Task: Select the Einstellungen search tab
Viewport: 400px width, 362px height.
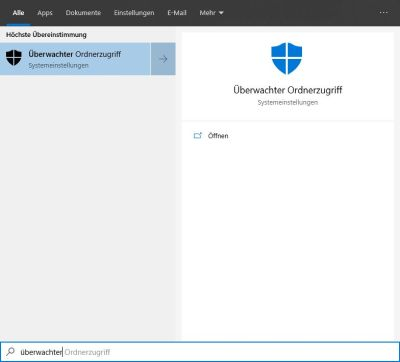Action: [x=134, y=13]
